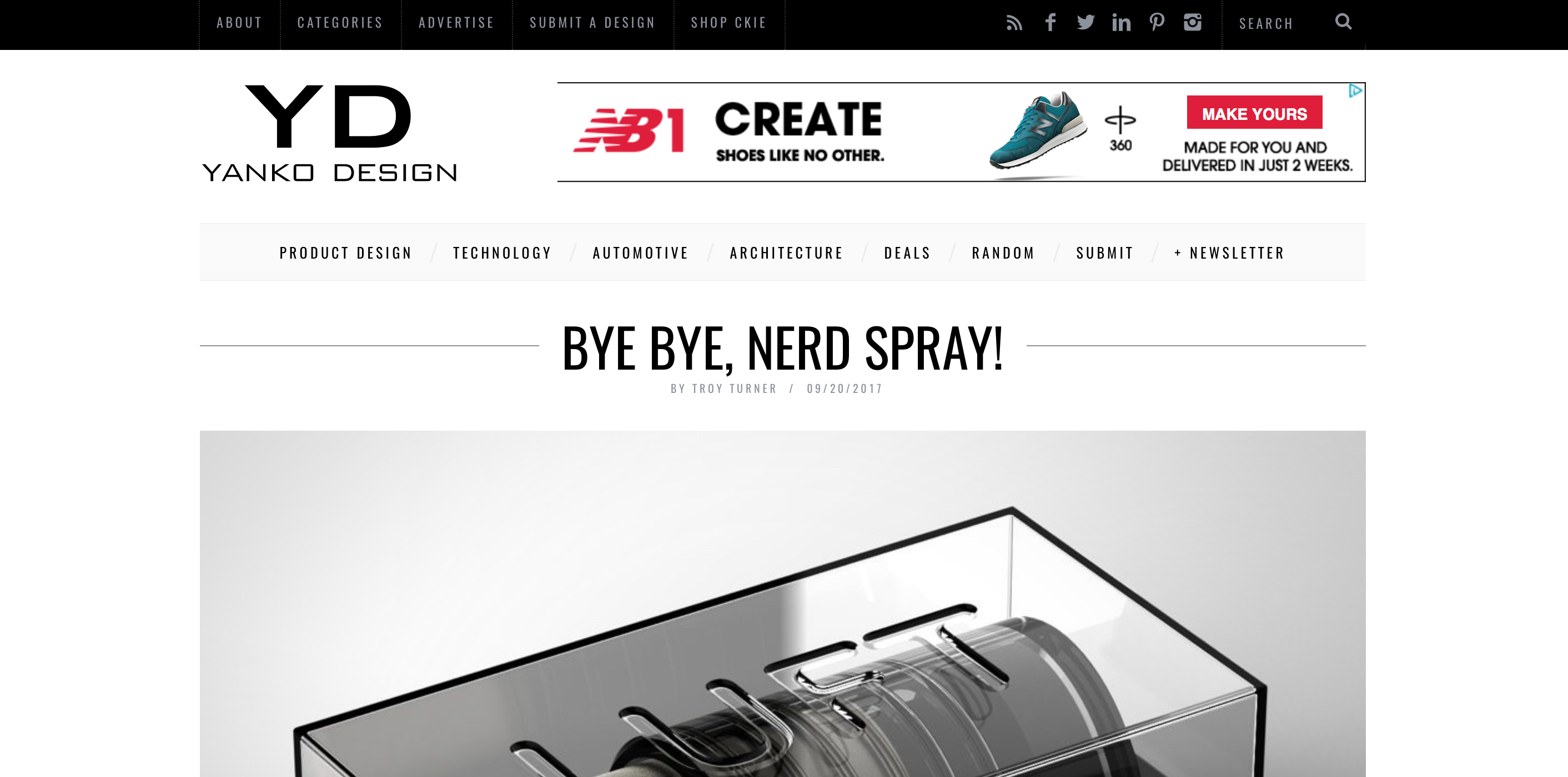Viewport: 1568px width, 777px height.
Task: Open the Instagram icon
Action: [1193, 23]
